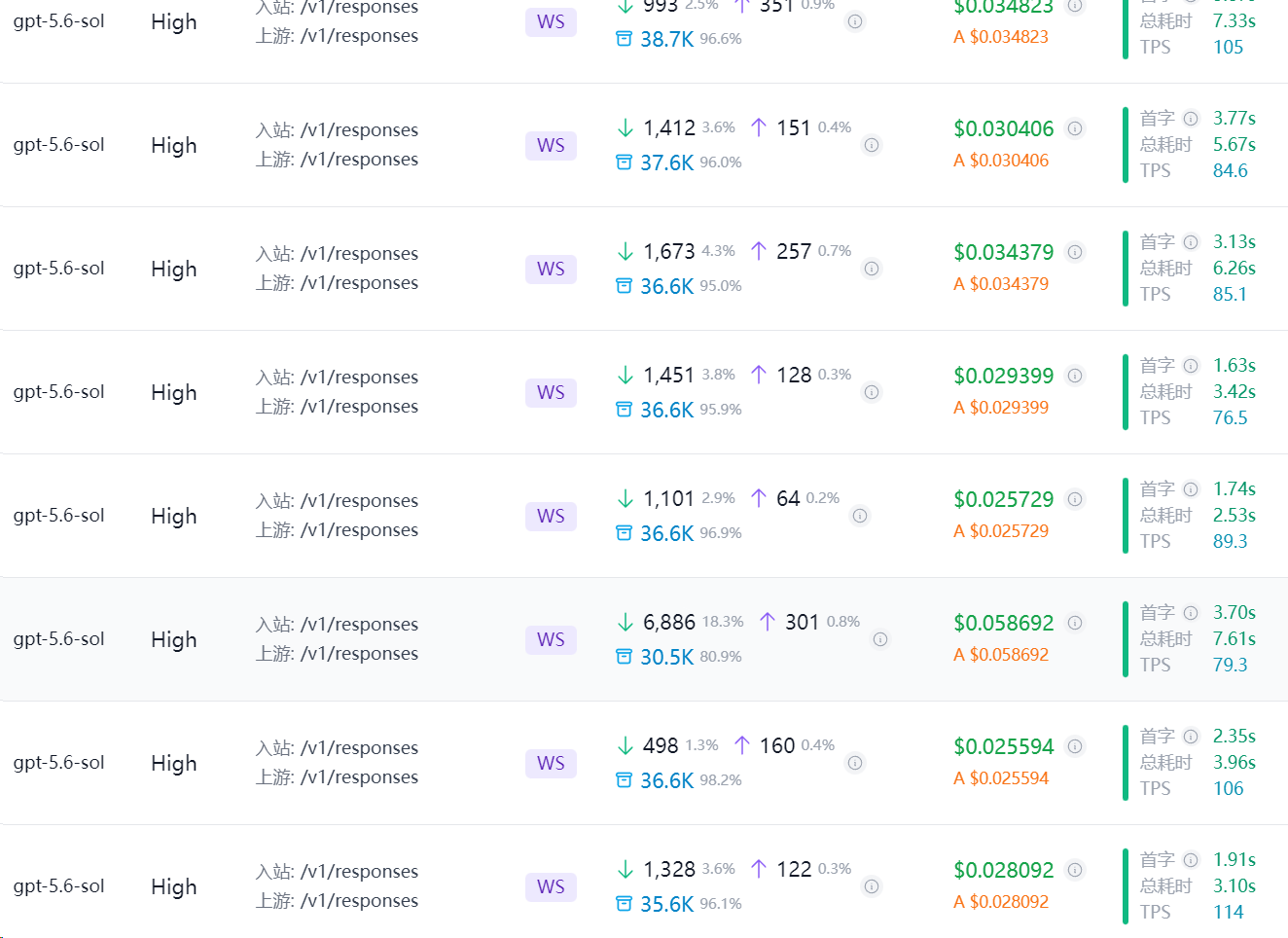Click the "80.9%" cache percentage
This screenshot has height=938, width=1288.
pyautogui.click(x=721, y=657)
